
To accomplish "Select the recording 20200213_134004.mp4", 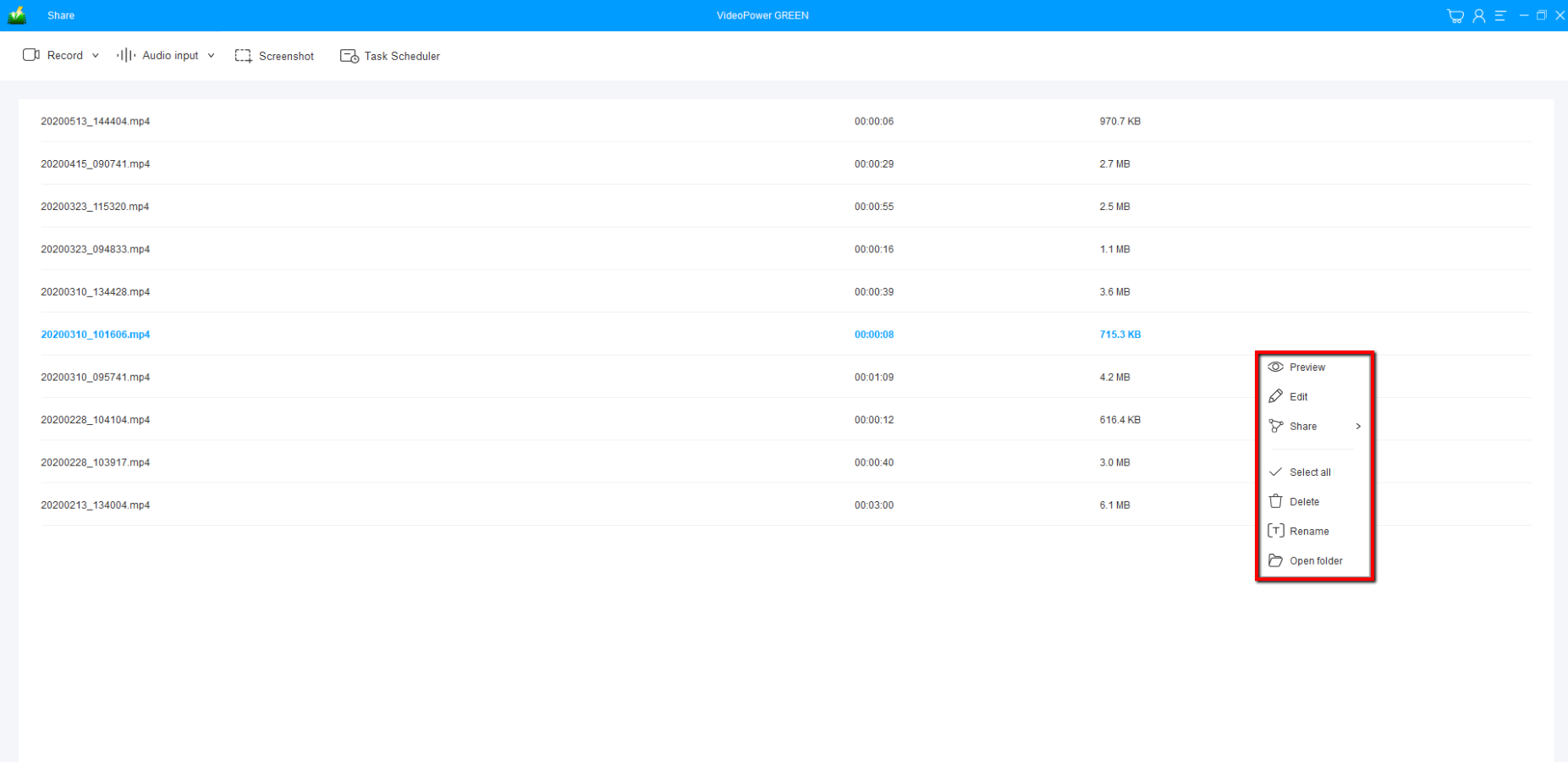I will (x=96, y=505).
